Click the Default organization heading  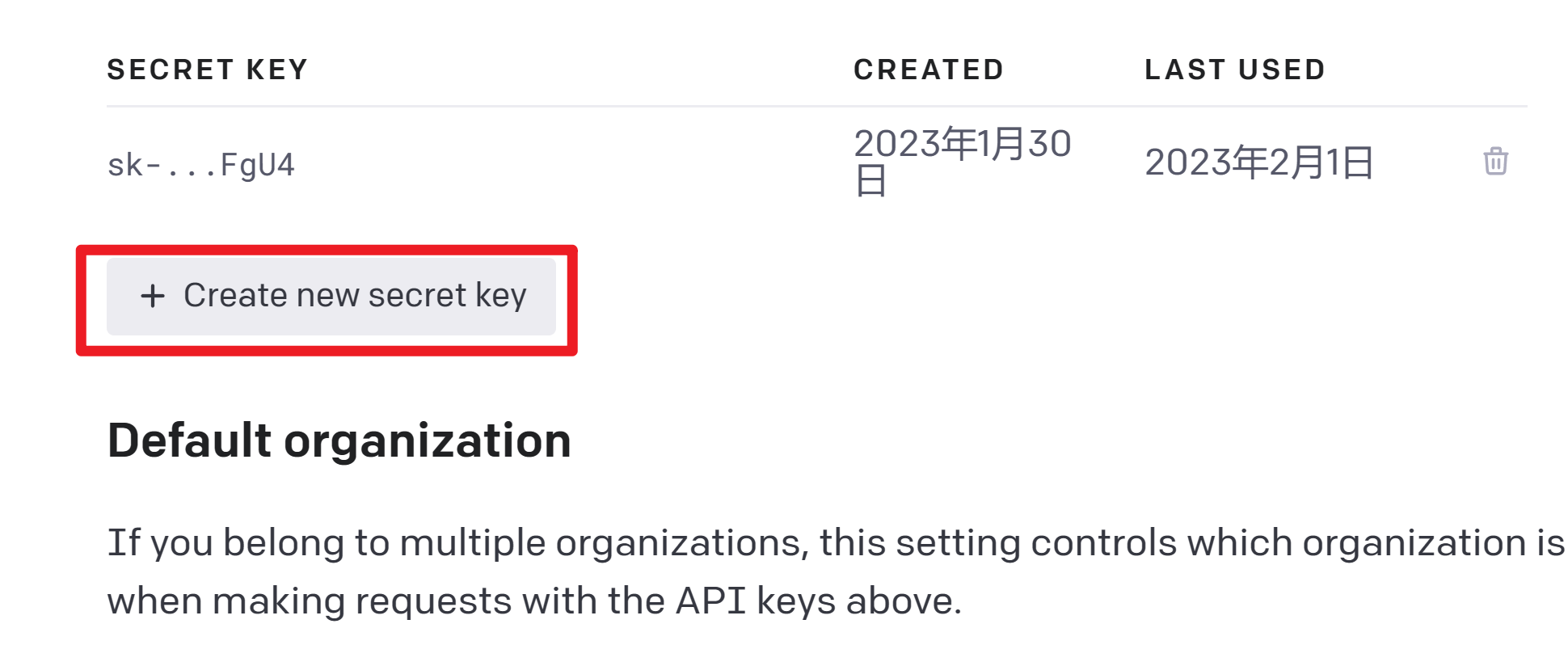pyautogui.click(x=339, y=441)
